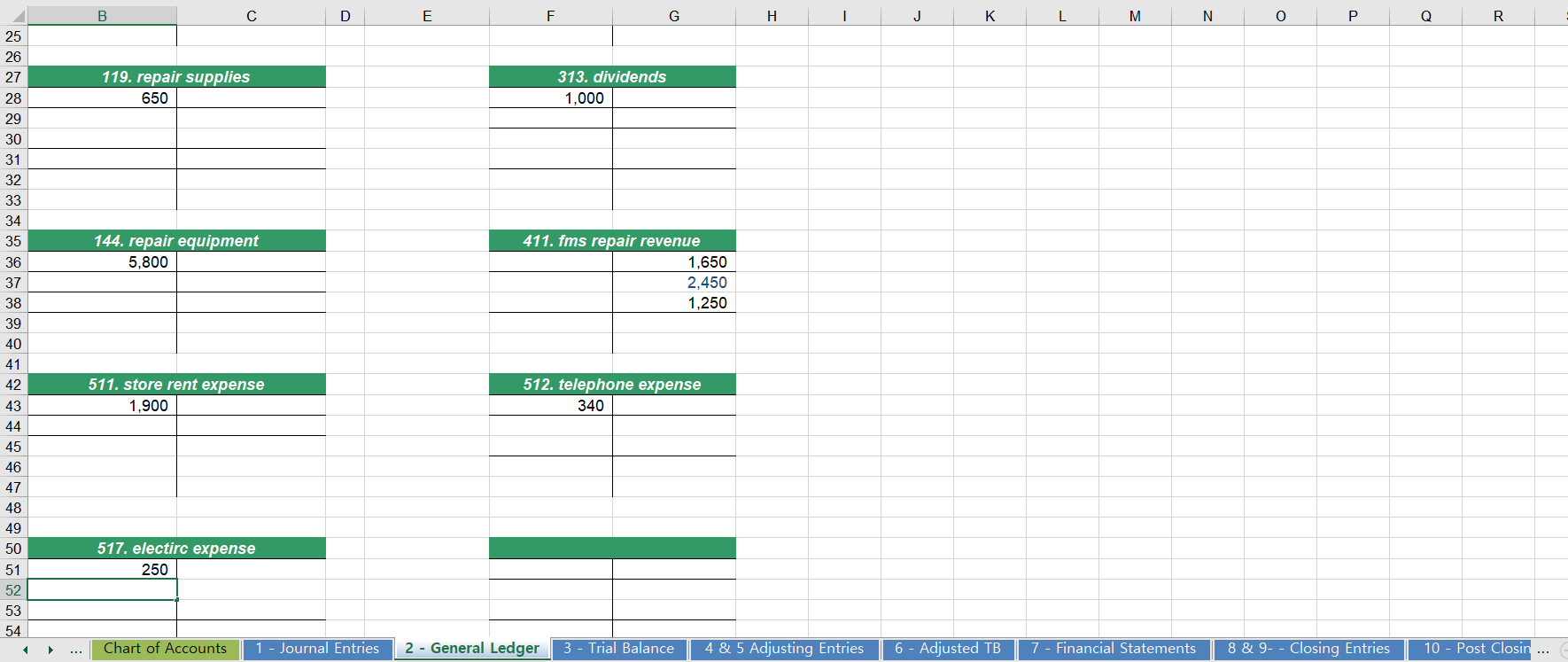
Task: Select column B by its header
Action: pyautogui.click(x=102, y=16)
